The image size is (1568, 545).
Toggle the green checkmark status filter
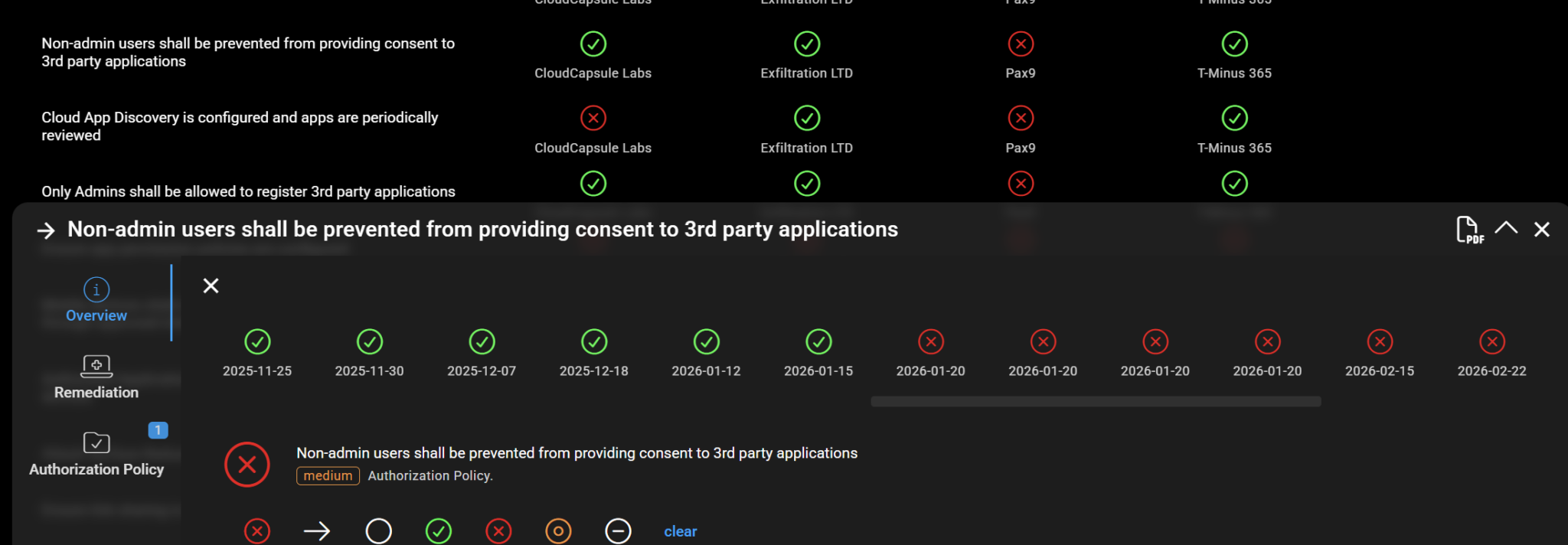[x=439, y=531]
